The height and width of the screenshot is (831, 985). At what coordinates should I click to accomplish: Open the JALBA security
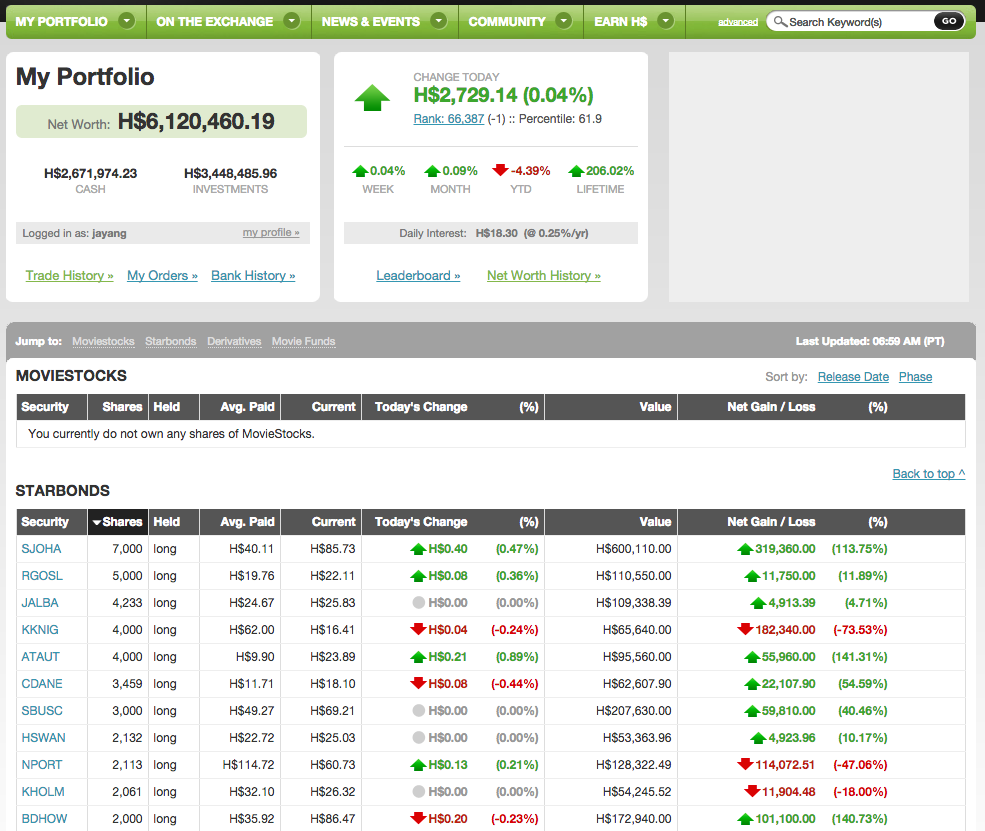(x=40, y=603)
